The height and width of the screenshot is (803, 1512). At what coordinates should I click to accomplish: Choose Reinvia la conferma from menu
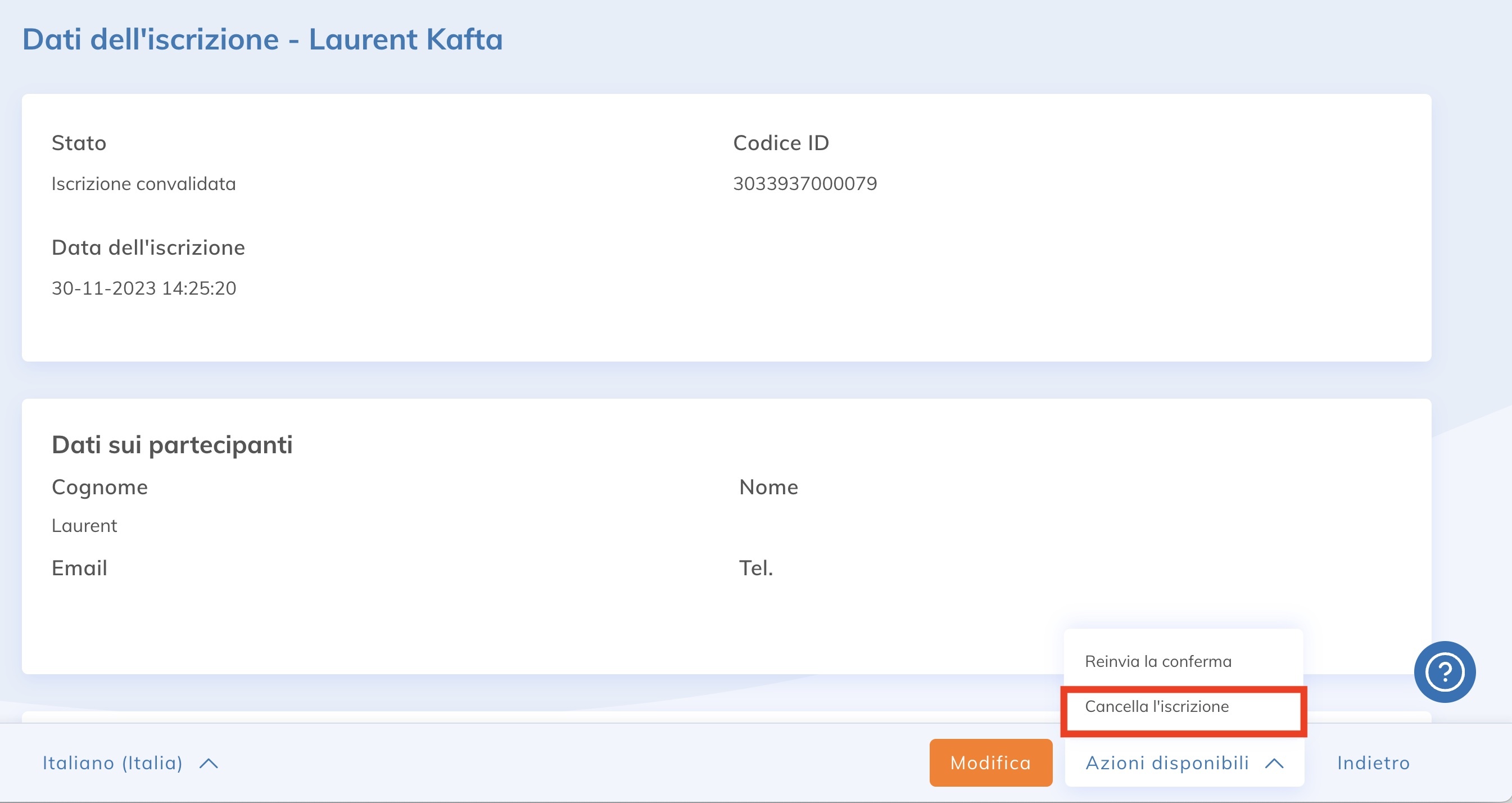1157,661
